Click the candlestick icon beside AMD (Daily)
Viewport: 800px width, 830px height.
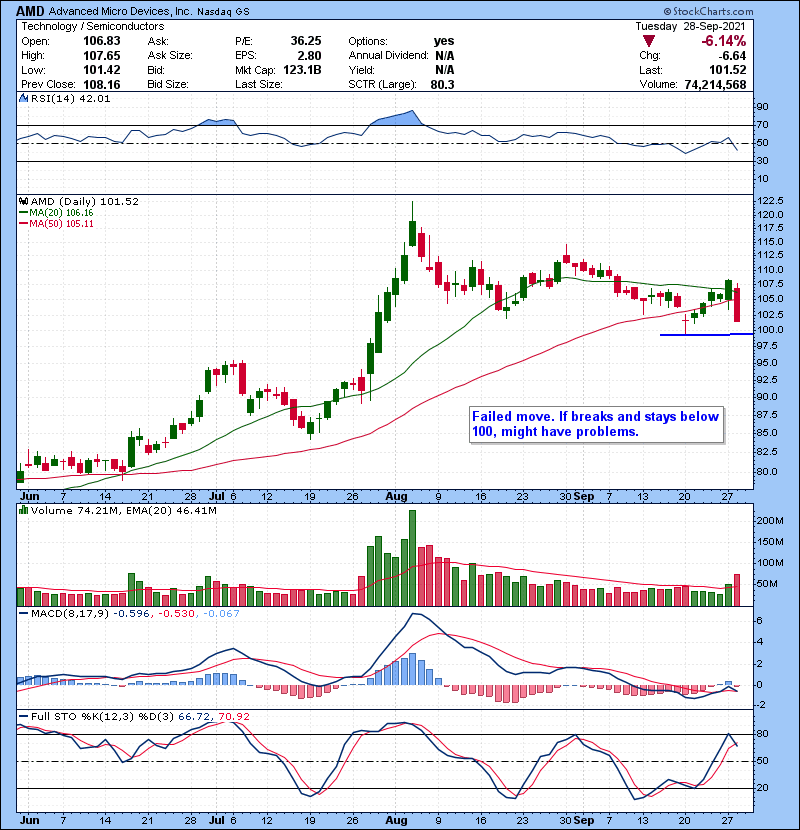click(x=23, y=202)
